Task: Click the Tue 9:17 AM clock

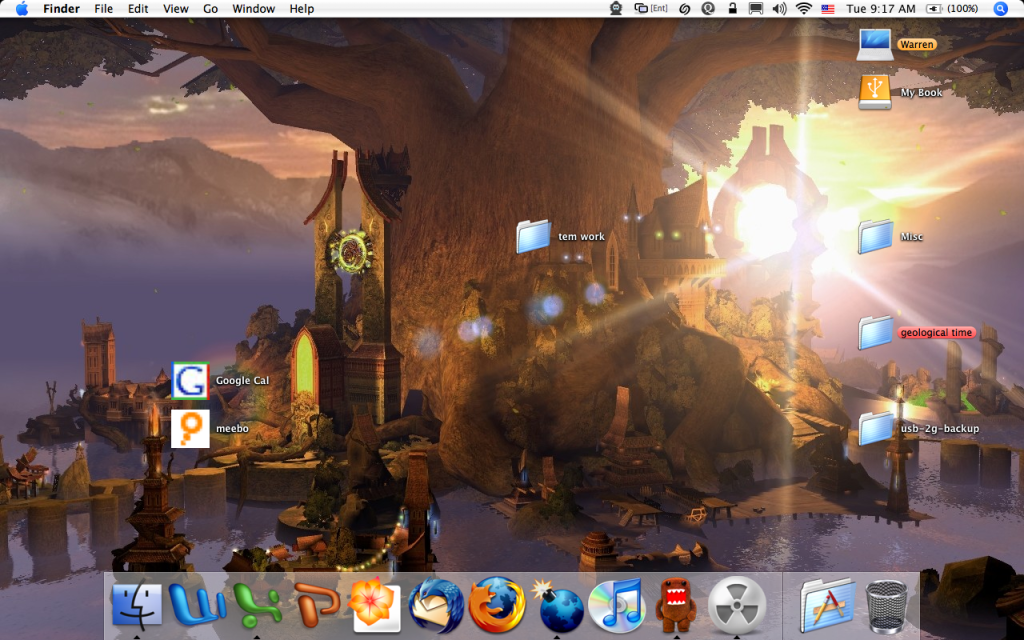Action: tap(881, 8)
